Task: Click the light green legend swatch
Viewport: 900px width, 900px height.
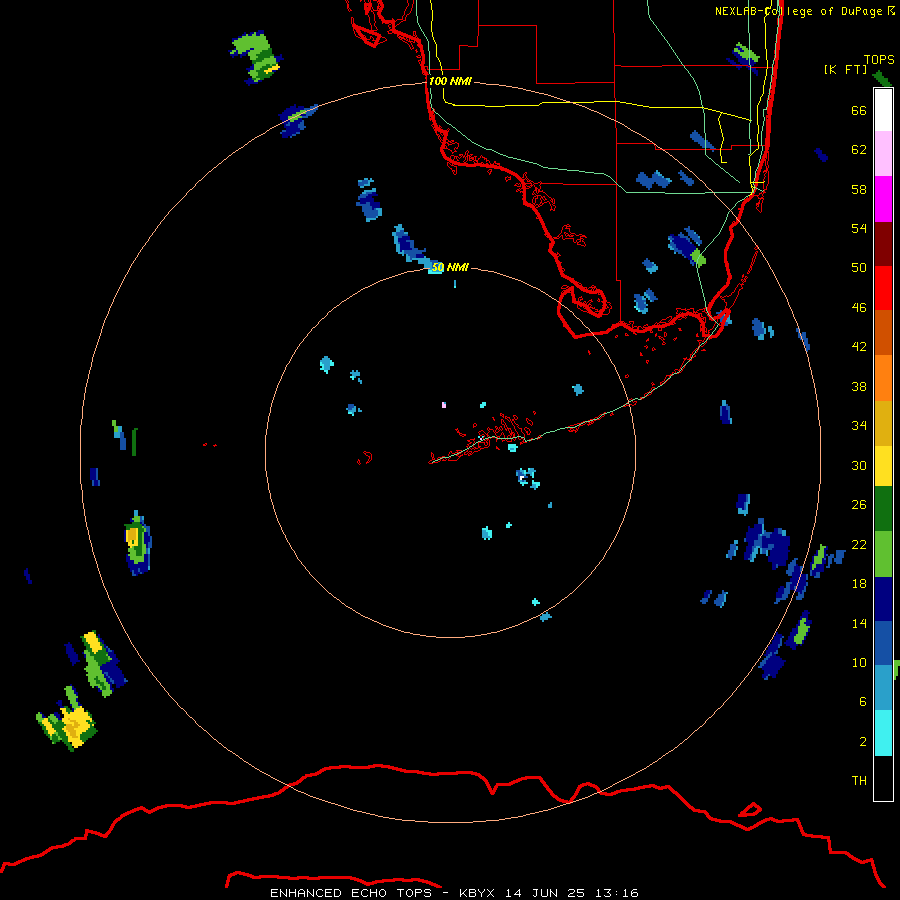Action: [x=883, y=554]
